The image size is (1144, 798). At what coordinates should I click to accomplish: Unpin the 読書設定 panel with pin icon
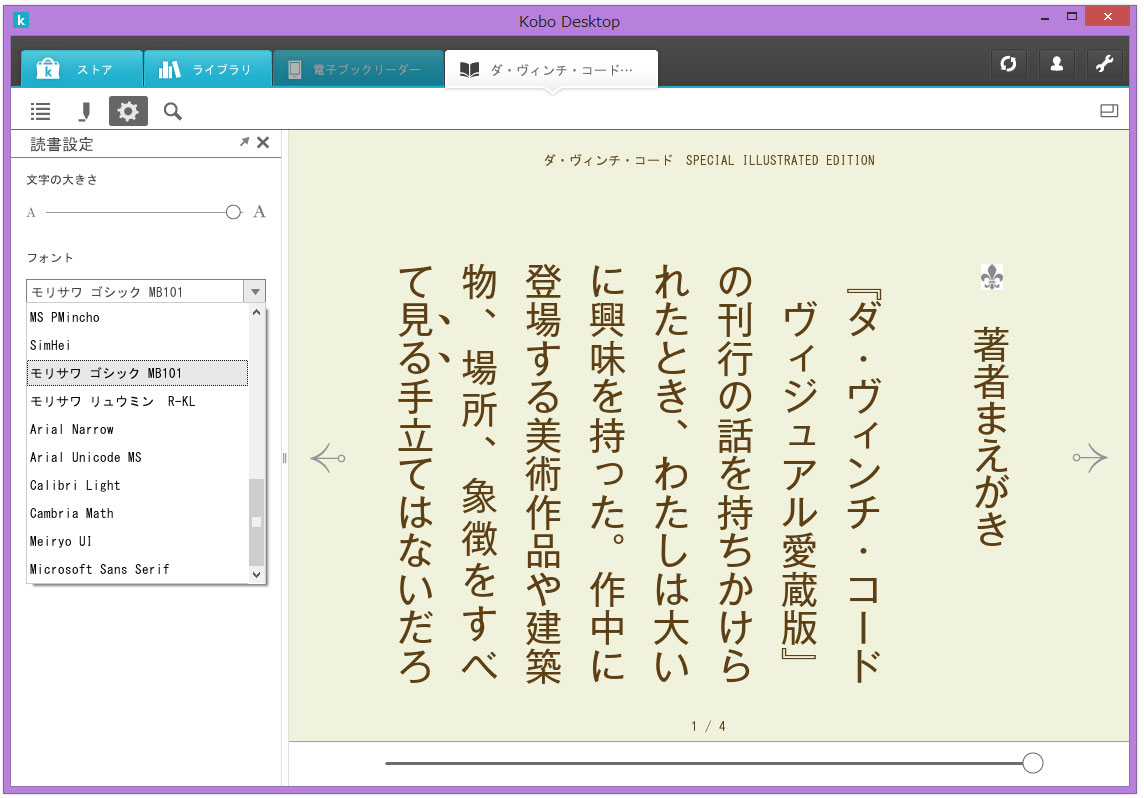coord(244,142)
